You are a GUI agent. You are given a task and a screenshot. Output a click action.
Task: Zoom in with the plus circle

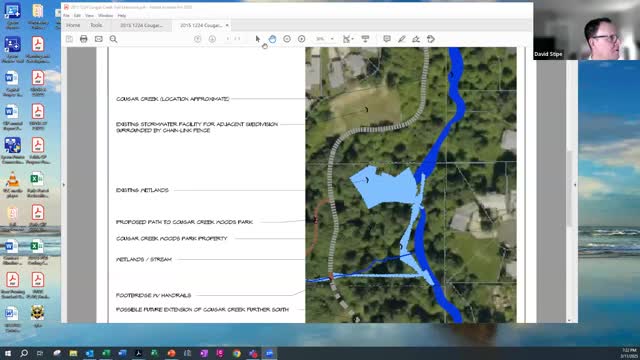coord(302,39)
